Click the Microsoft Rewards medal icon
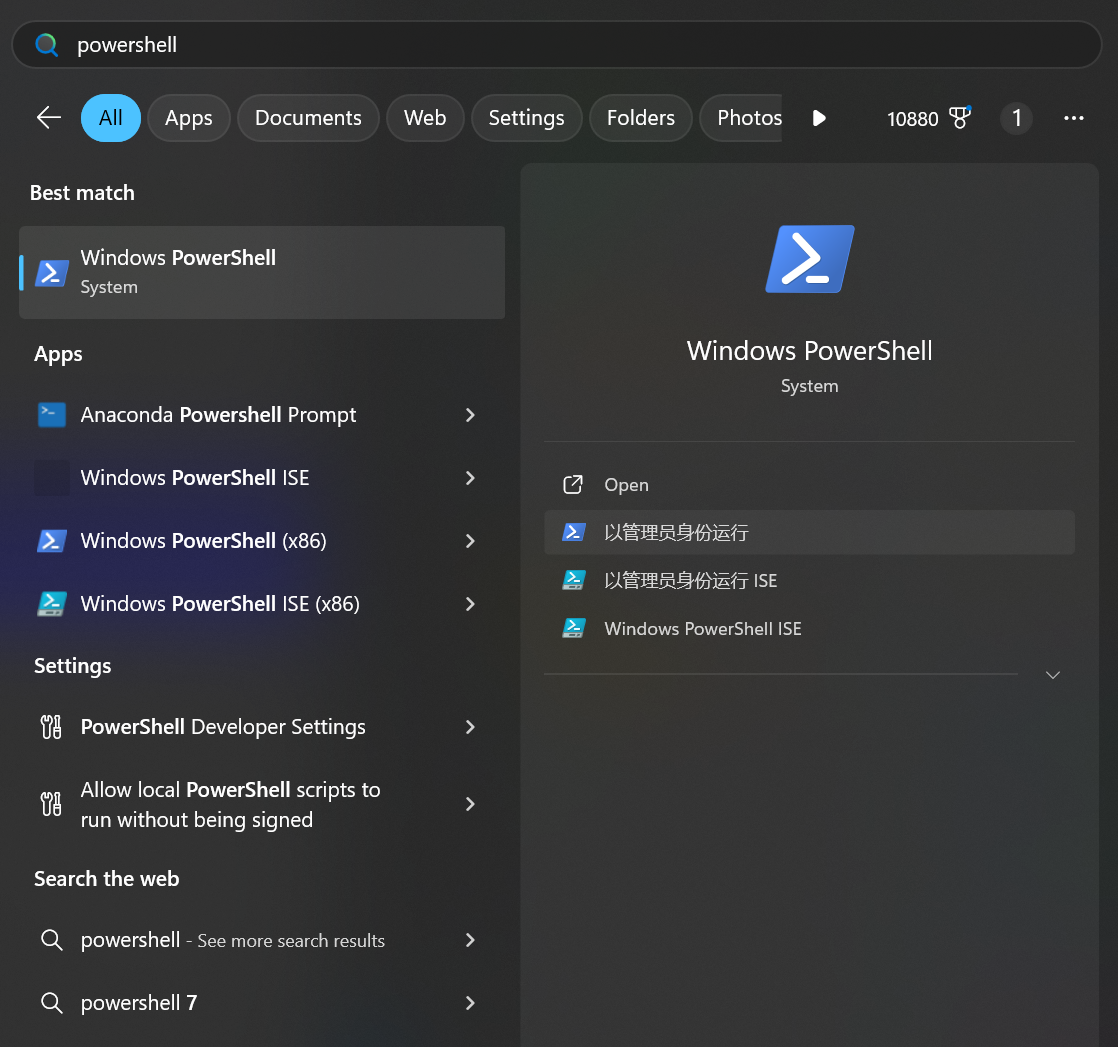1118x1047 pixels. pyautogui.click(x=959, y=118)
